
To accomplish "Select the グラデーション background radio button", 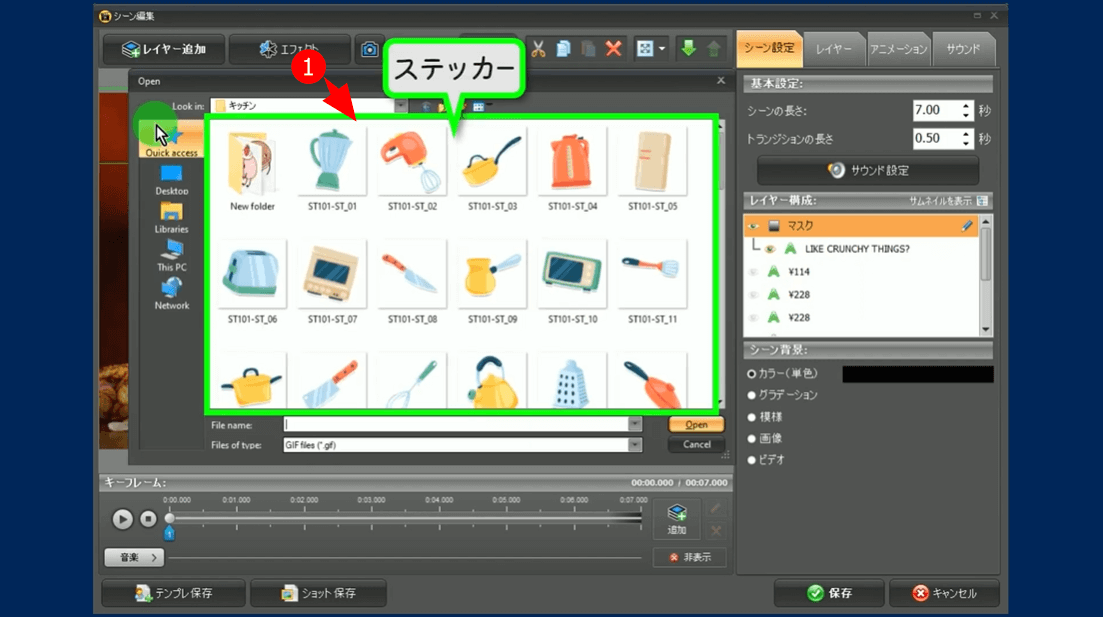I will coord(752,395).
